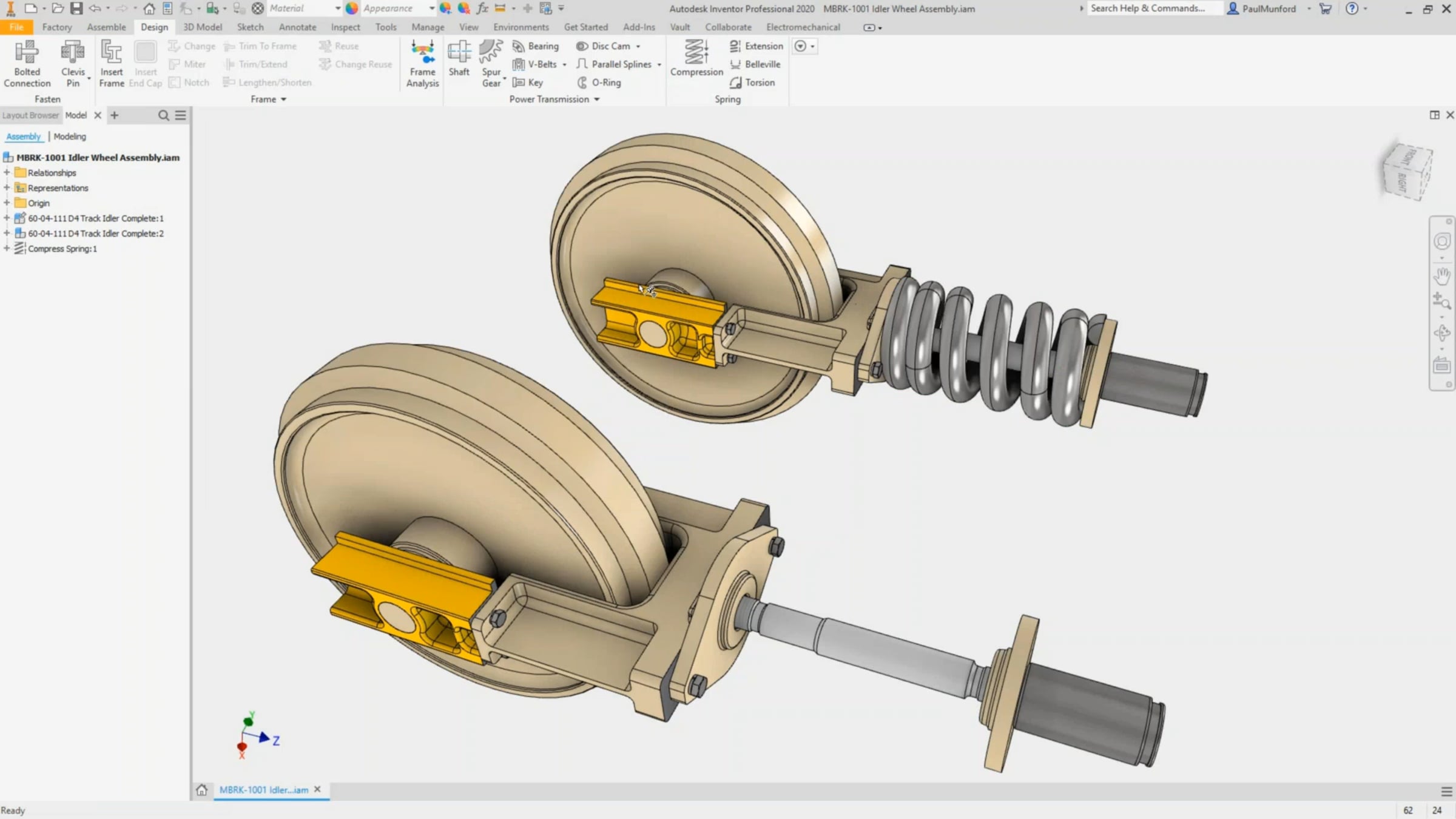Expand the Relationships folder node
This screenshot has width=1456, height=819.
point(7,173)
